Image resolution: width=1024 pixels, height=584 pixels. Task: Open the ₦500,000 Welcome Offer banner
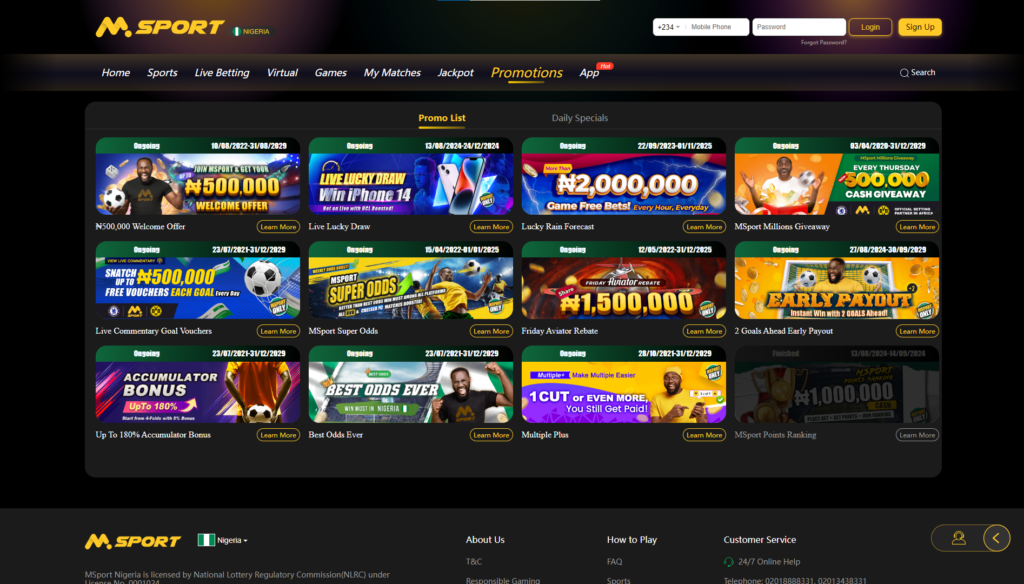(198, 176)
